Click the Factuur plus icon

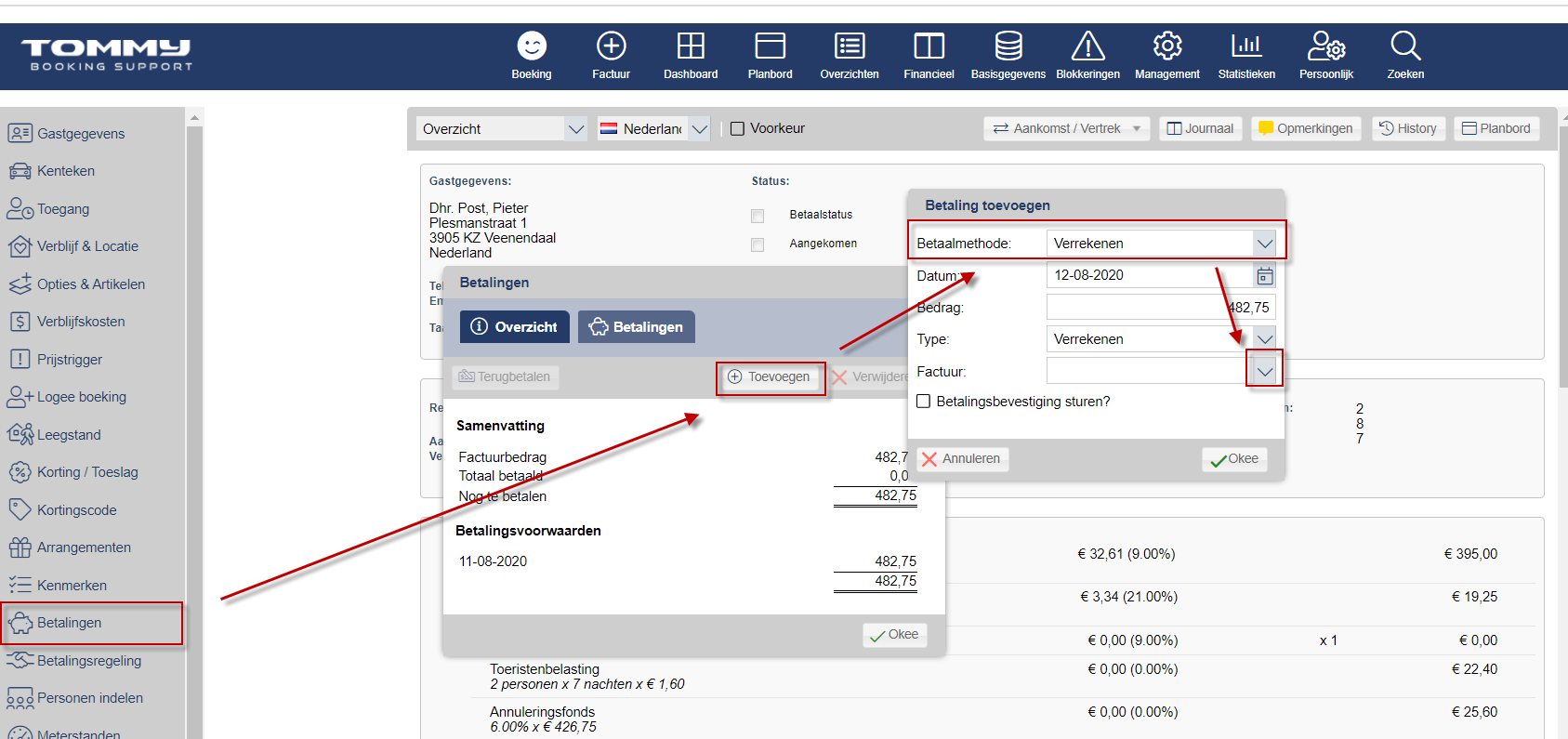[611, 46]
